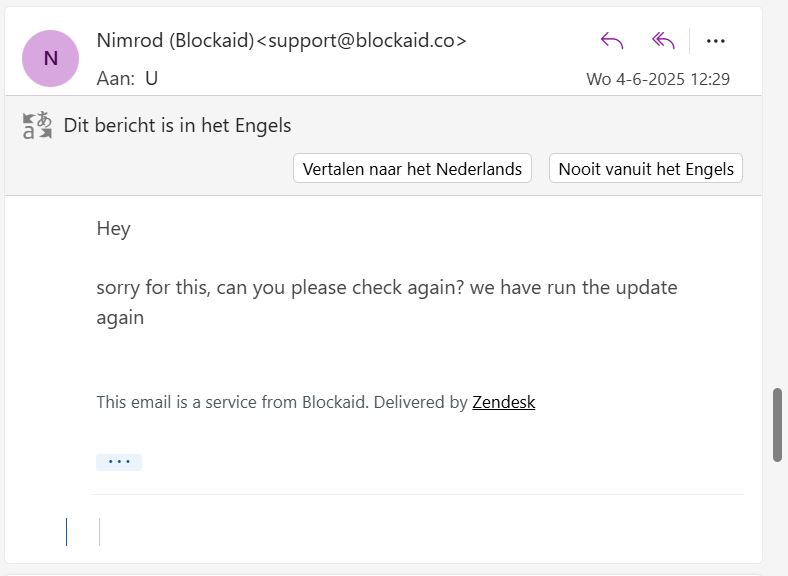The width and height of the screenshot is (788, 576).
Task: Click the Reply all double-arrow icon
Action: [663, 41]
